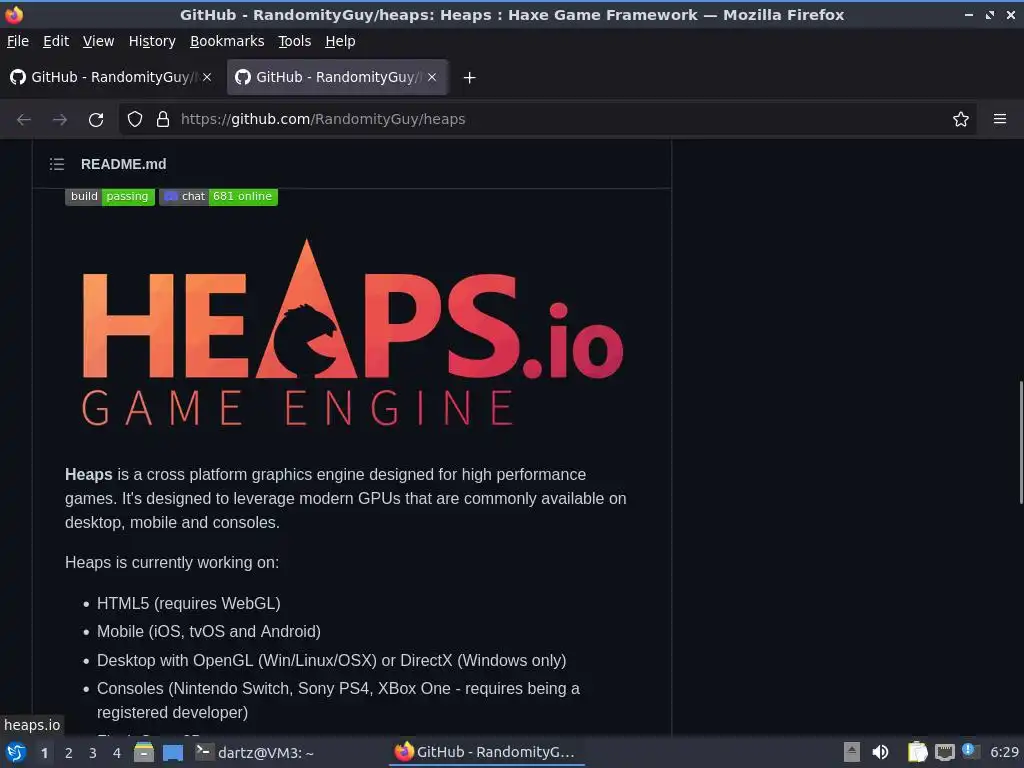The height and width of the screenshot is (768, 1024).
Task: Reload the current page
Action: tap(96, 120)
